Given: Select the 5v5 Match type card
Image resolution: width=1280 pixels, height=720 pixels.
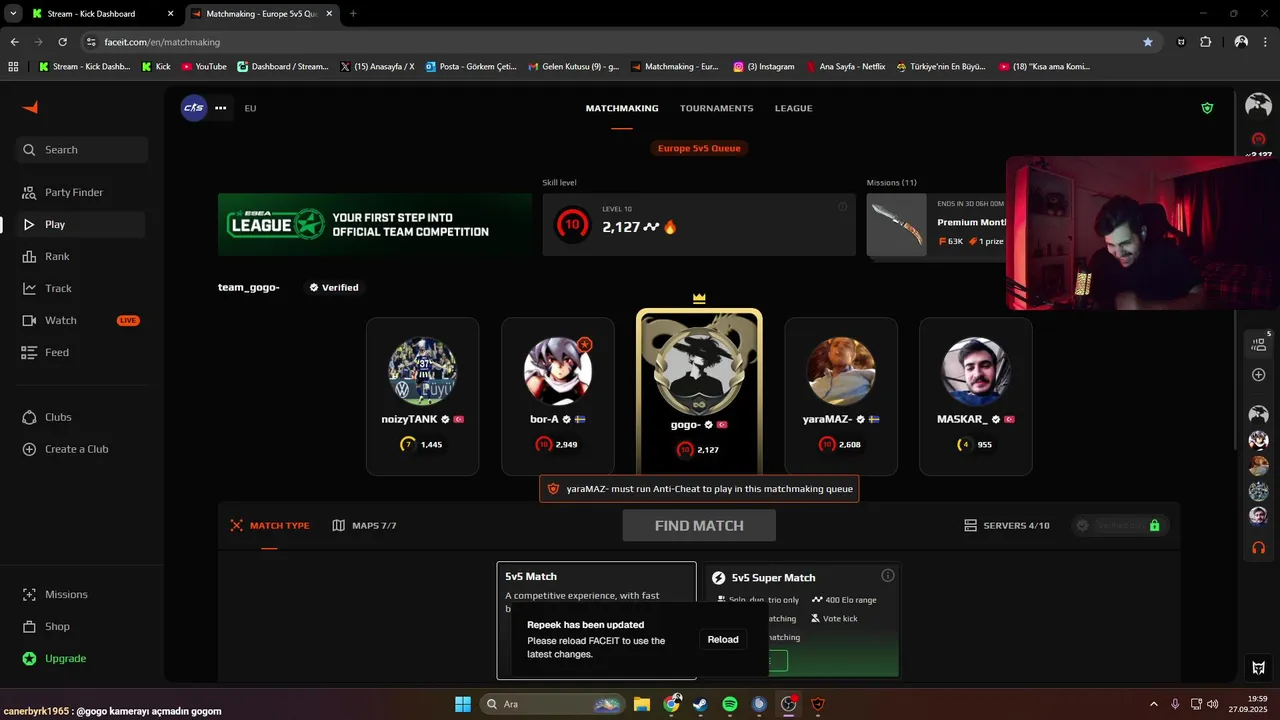Looking at the screenshot, I should tap(597, 620).
